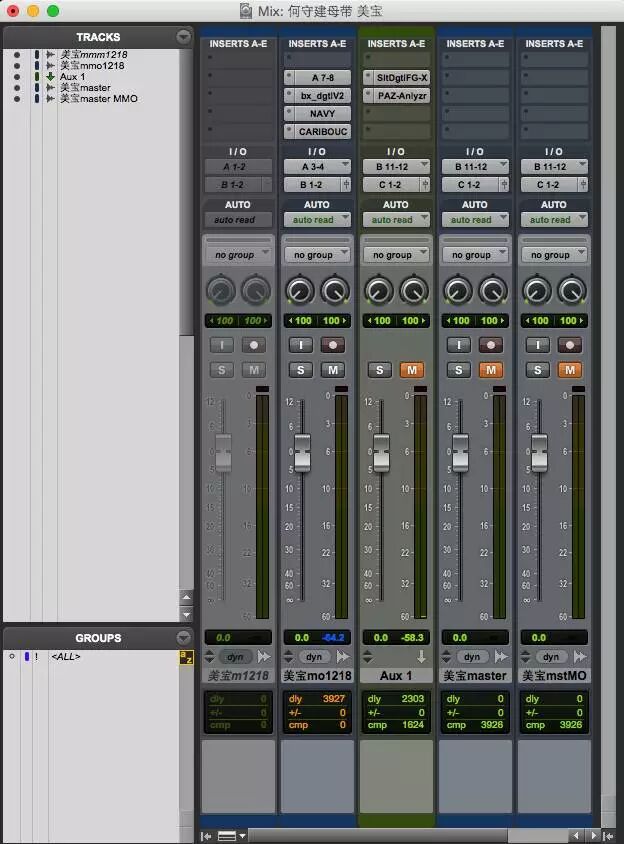Solo the 美宝mstMO track
The height and width of the screenshot is (844, 624).
pos(538,370)
